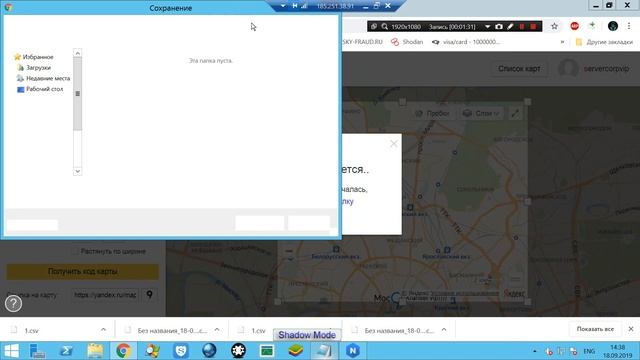Click the blue shield S taskbar icon
This screenshot has width=640, height=360.
181,351
